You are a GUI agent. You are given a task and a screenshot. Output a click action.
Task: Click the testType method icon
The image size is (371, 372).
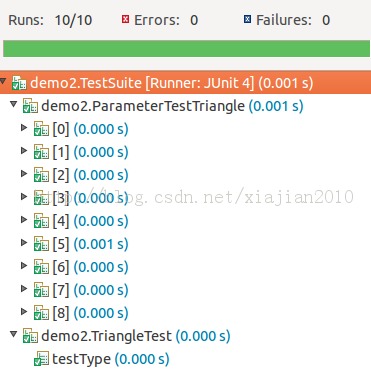41,359
